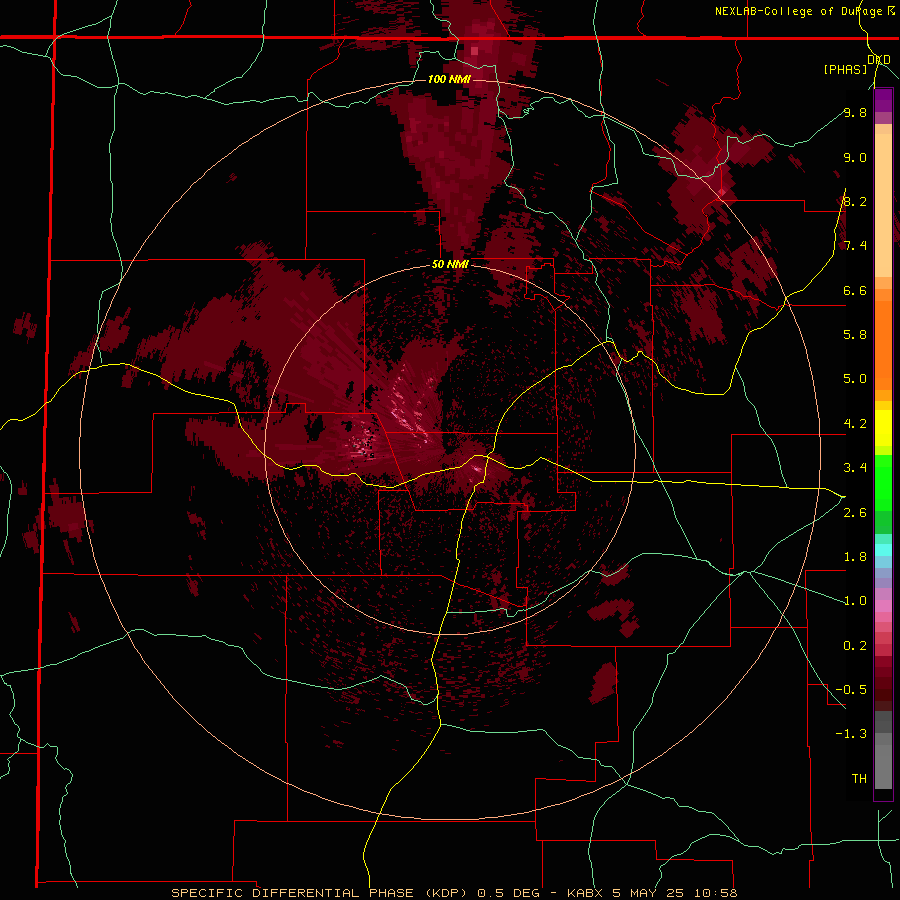Image resolution: width=900 pixels, height=900 pixels.
Task: Click the 9.0 legend value
Action: (x=855, y=157)
